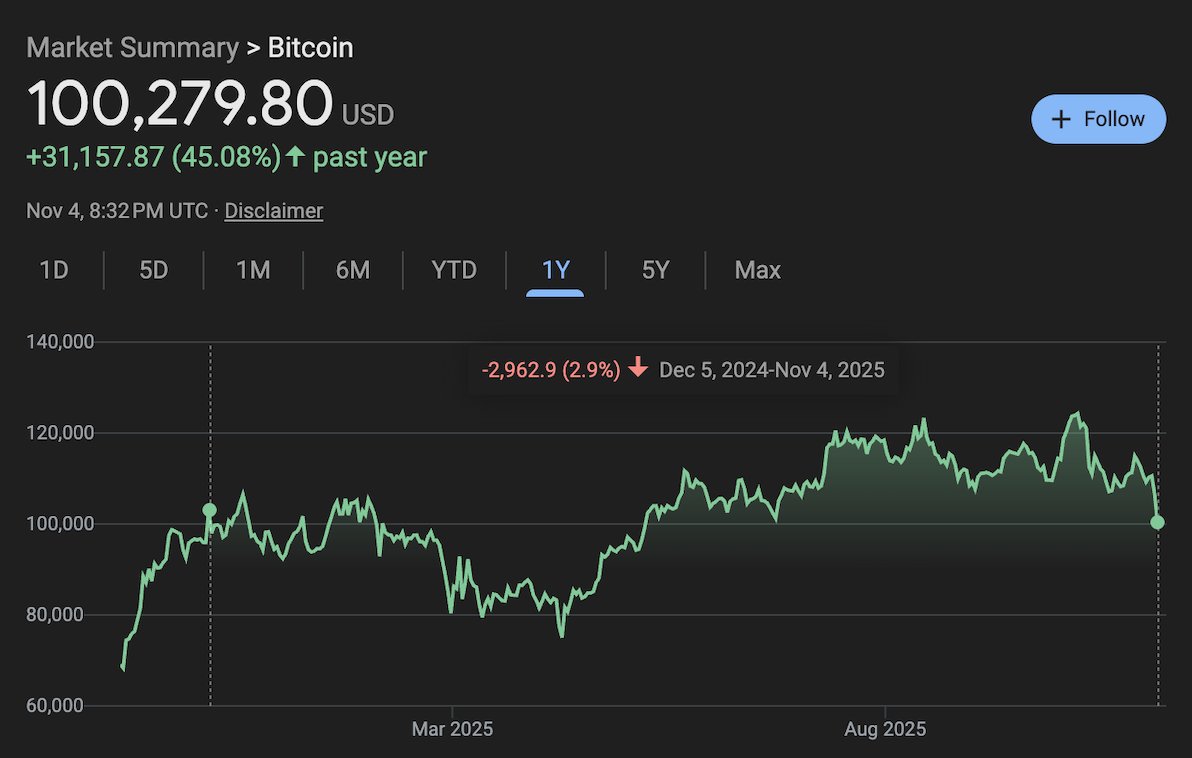Image resolution: width=1192 pixels, height=758 pixels.
Task: Select the green endpoint dot on the chart
Action: coord(1157,521)
